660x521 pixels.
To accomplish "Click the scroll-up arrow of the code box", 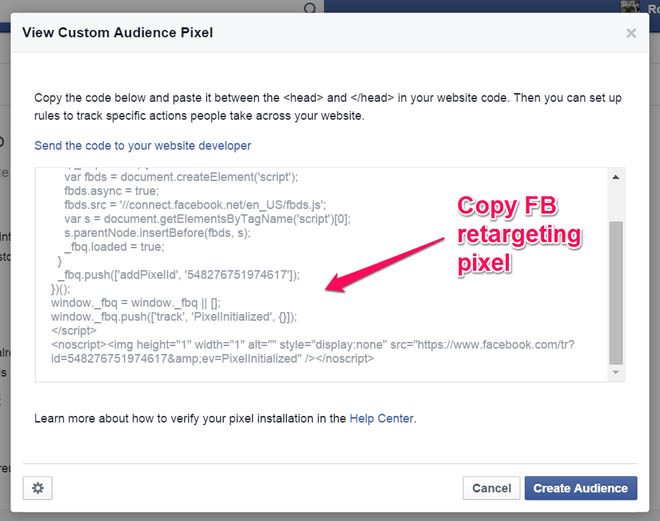I will (x=616, y=175).
